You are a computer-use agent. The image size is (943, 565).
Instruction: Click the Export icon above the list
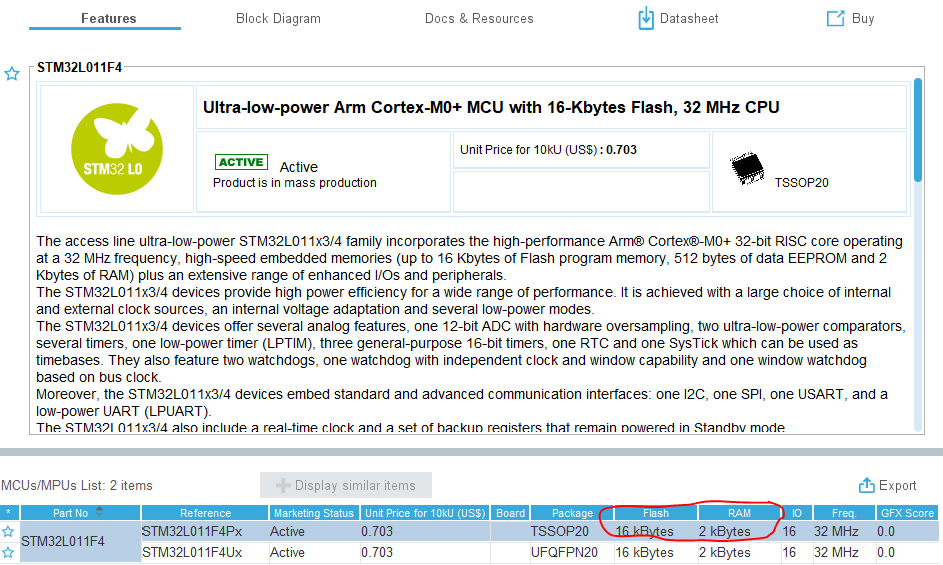click(x=867, y=485)
